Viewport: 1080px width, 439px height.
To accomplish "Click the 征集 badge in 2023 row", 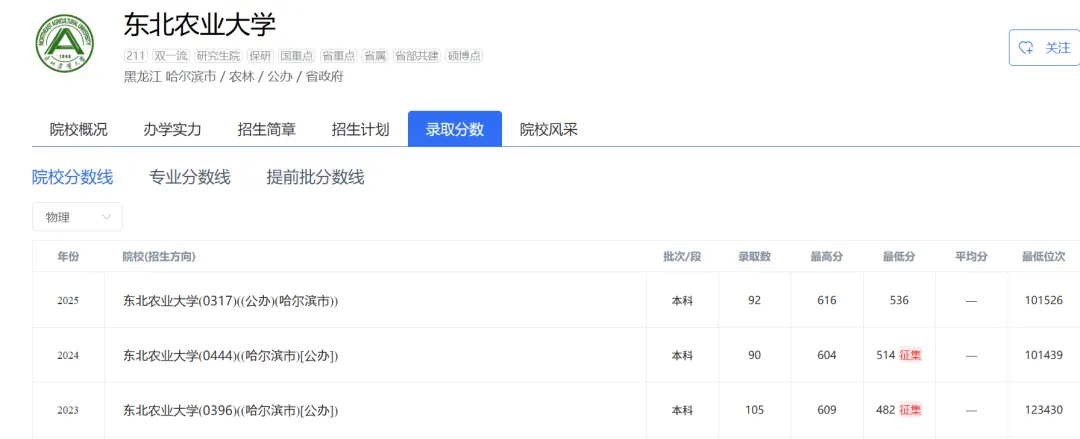I will click(x=911, y=410).
